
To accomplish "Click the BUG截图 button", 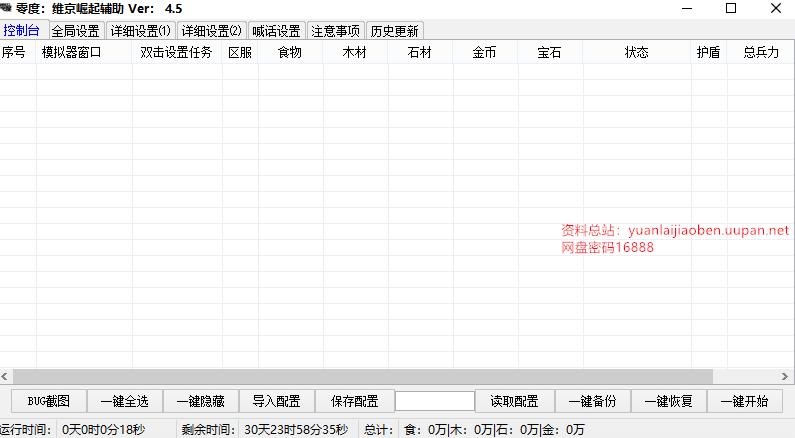I will click(49, 402).
